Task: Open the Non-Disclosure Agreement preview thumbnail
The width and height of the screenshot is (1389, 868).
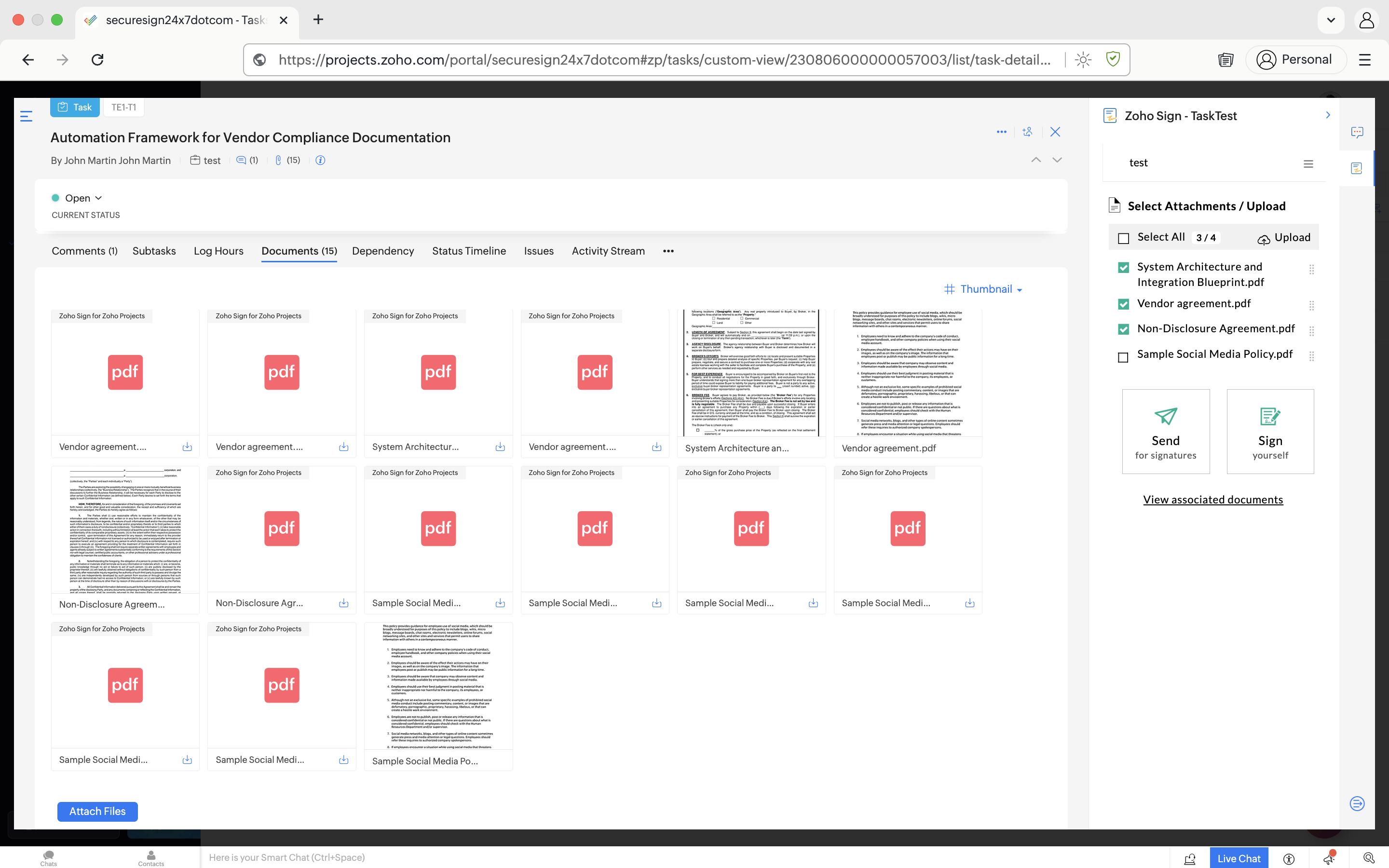Action: (x=125, y=529)
